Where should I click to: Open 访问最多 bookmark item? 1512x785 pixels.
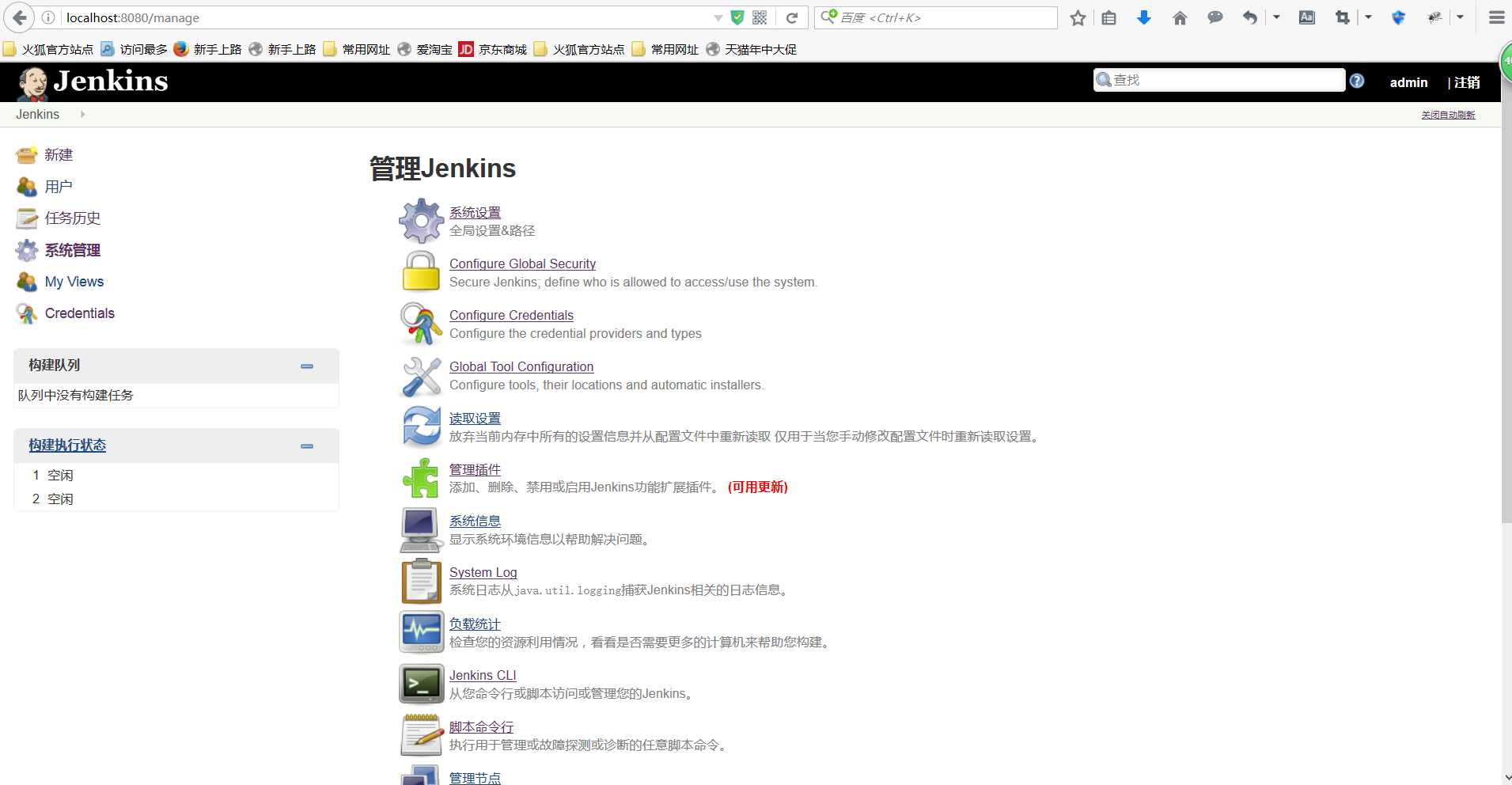135,49
